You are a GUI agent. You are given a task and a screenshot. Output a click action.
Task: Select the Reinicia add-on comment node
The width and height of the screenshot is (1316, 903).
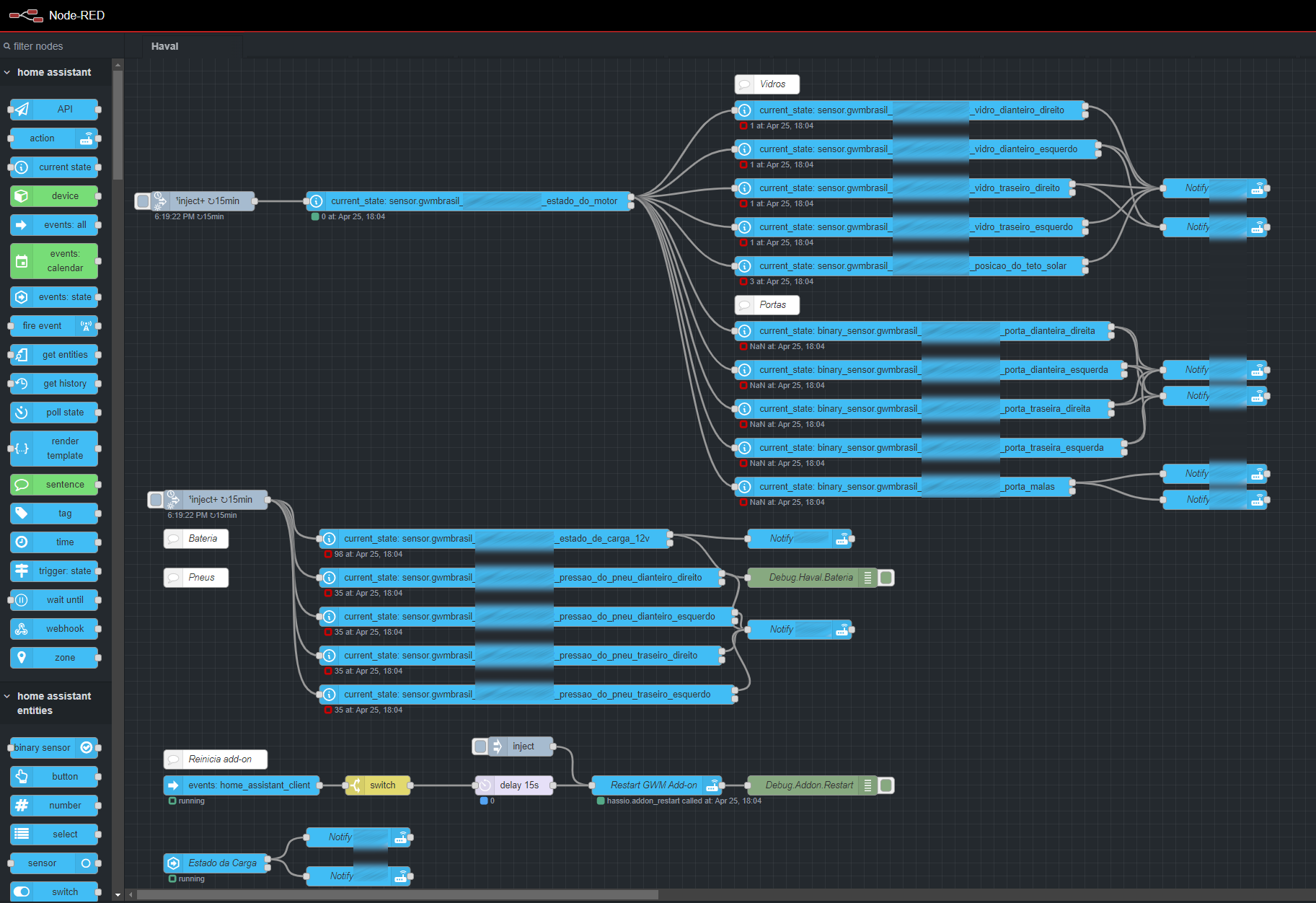(216, 759)
